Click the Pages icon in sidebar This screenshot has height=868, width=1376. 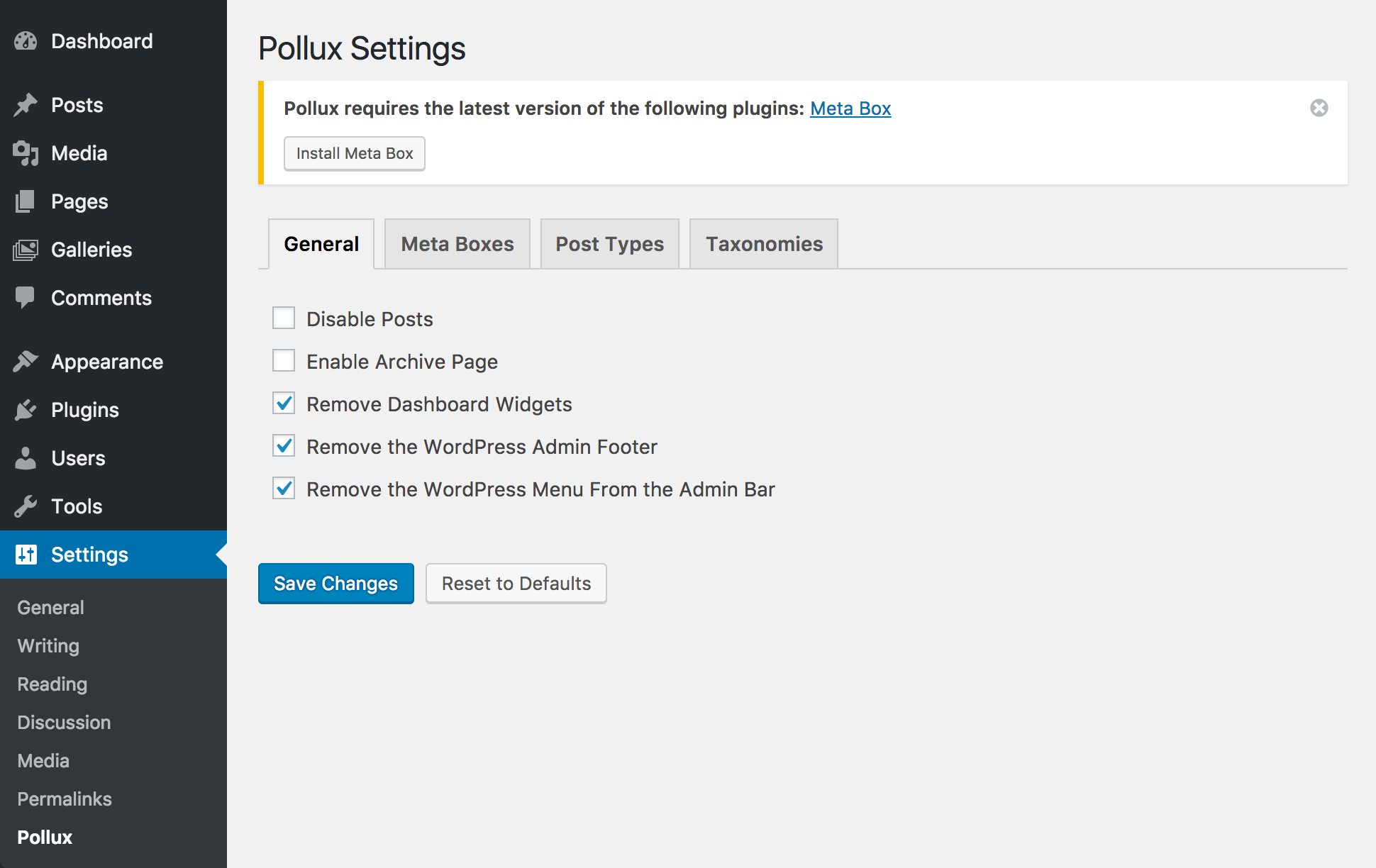click(x=26, y=201)
